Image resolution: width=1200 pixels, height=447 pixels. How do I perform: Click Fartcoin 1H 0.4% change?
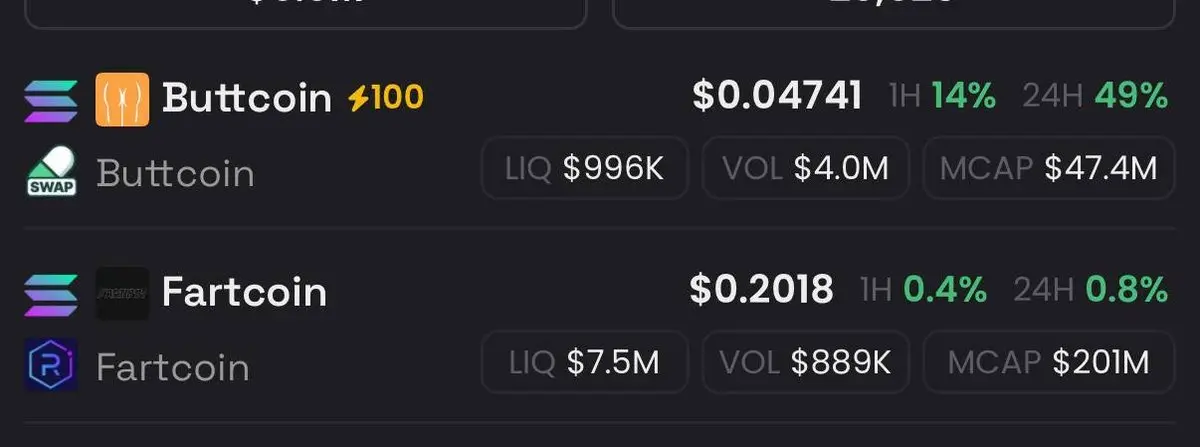click(923, 291)
